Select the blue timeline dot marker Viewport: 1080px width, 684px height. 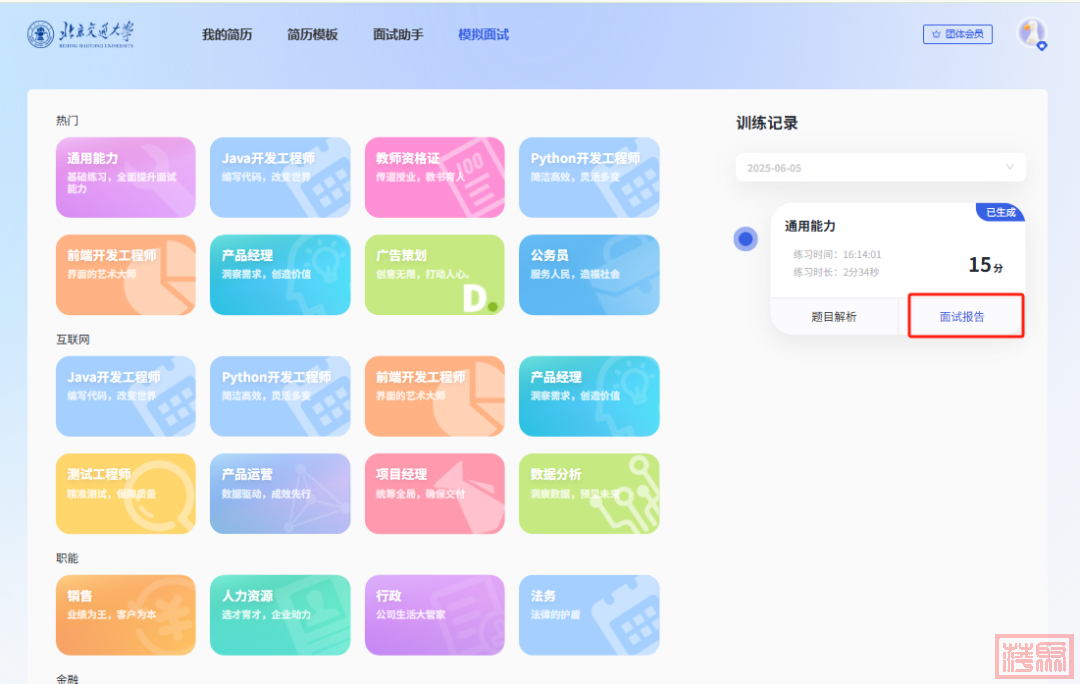(745, 239)
